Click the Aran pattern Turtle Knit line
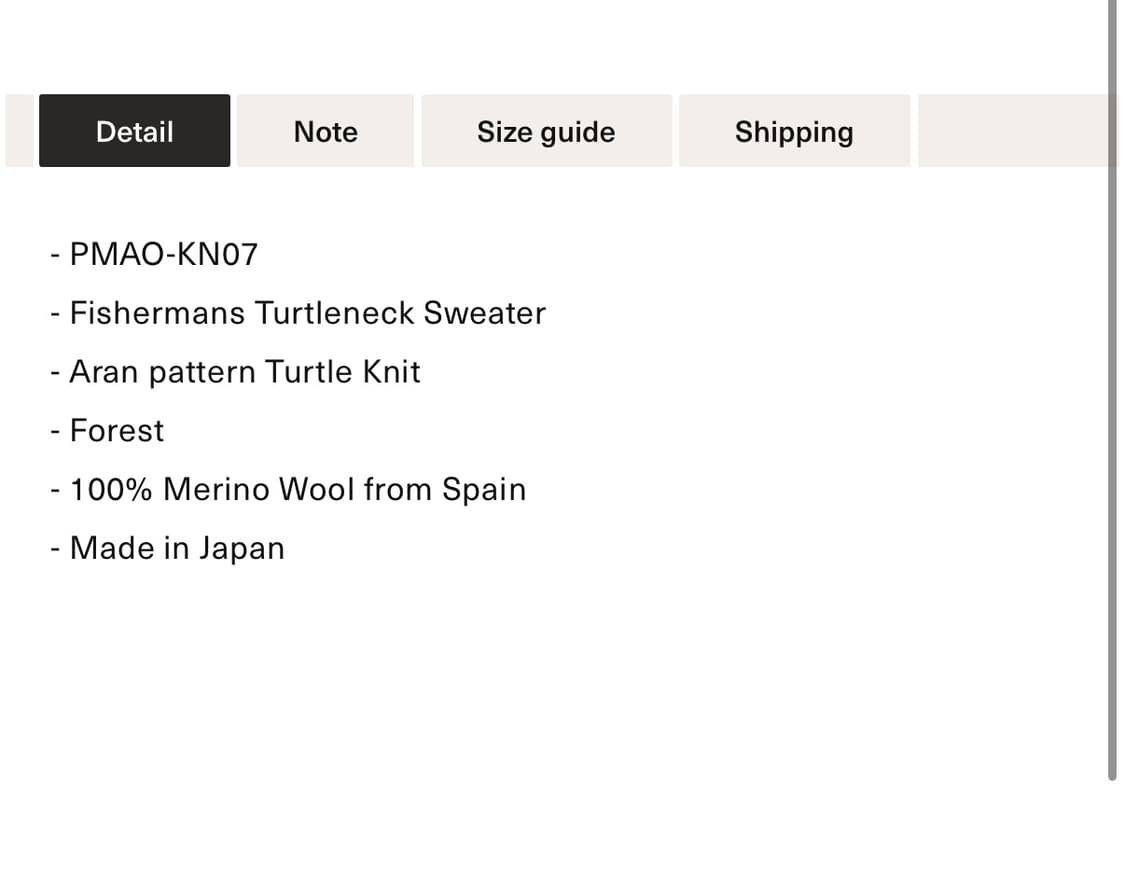This screenshot has height=876, width=1125. (x=245, y=372)
